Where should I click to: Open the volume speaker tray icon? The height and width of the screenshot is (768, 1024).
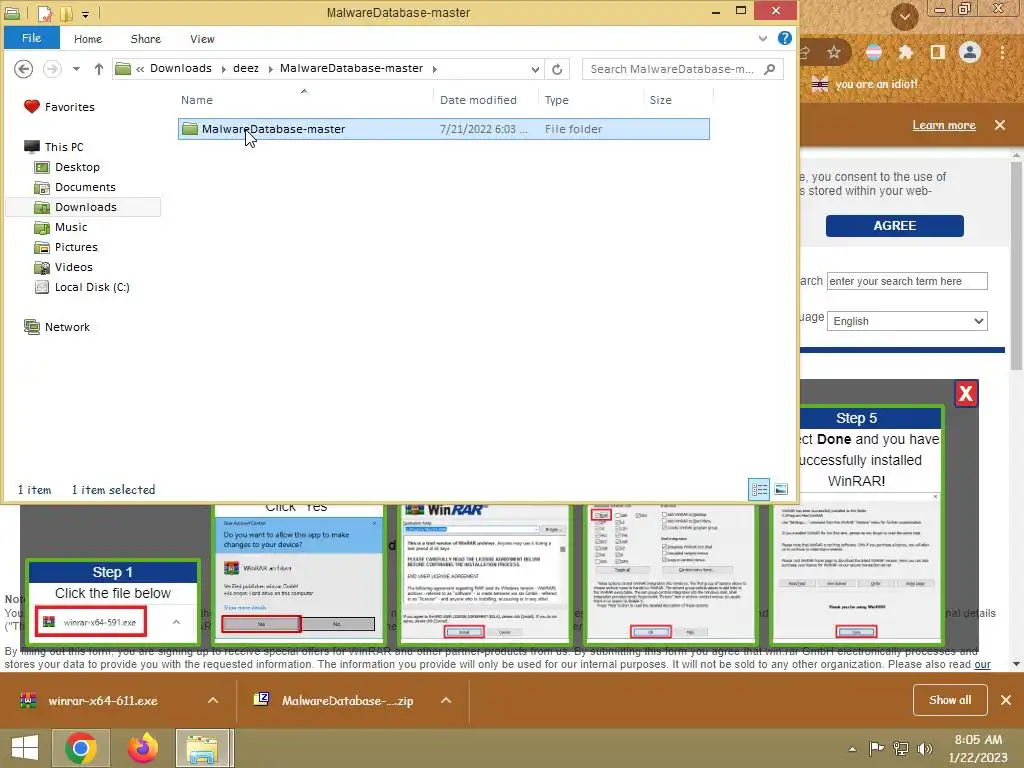coord(925,749)
